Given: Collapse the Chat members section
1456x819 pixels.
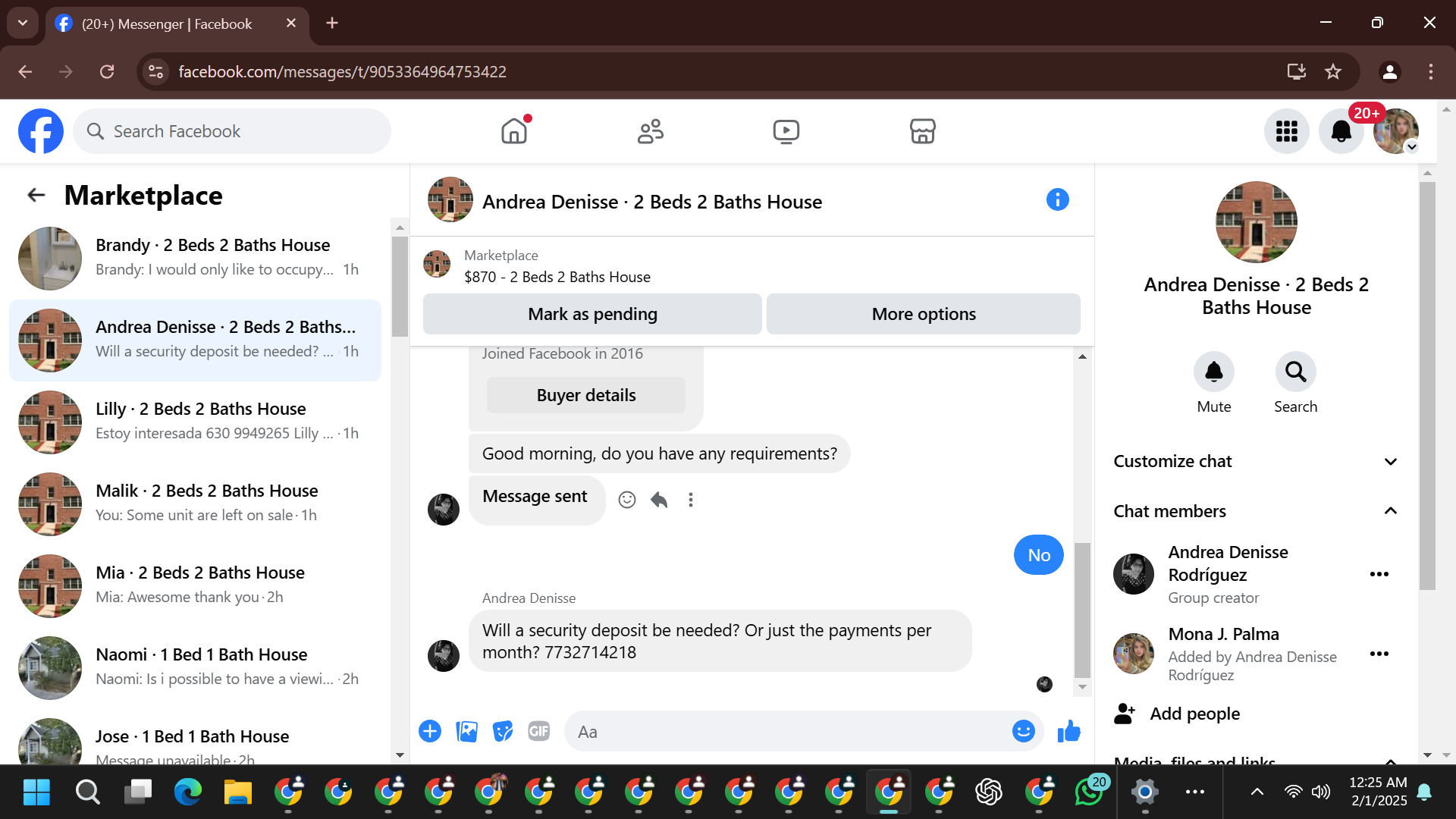Looking at the screenshot, I should (1257, 511).
